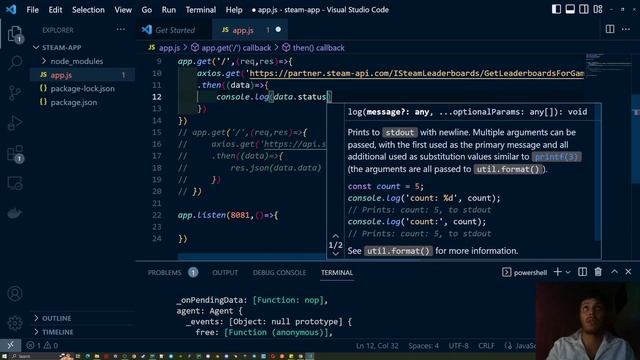
Task: Click Ln 12, Col 32 status item
Action: coord(377,346)
